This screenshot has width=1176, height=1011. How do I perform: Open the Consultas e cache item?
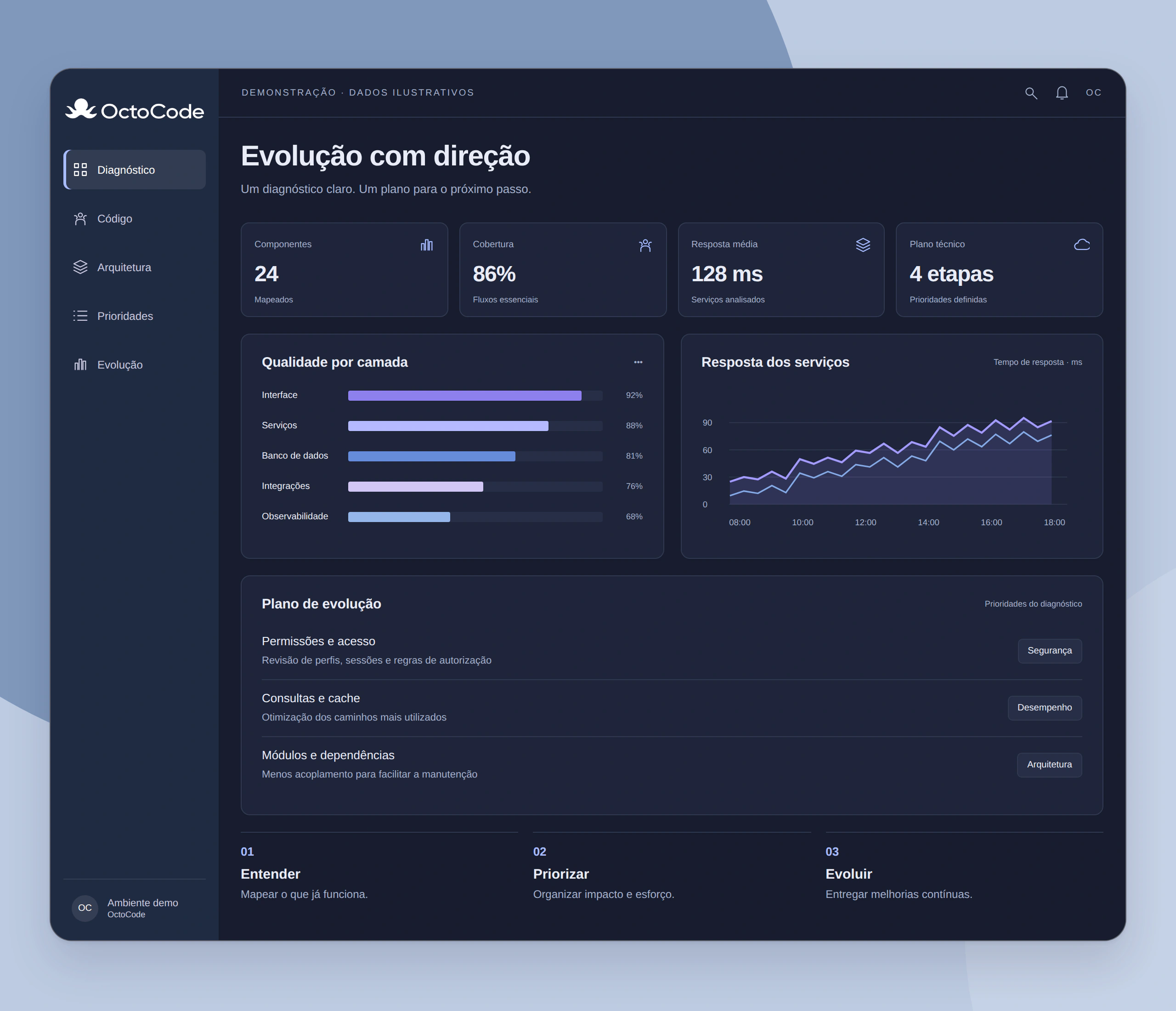[x=672, y=707]
